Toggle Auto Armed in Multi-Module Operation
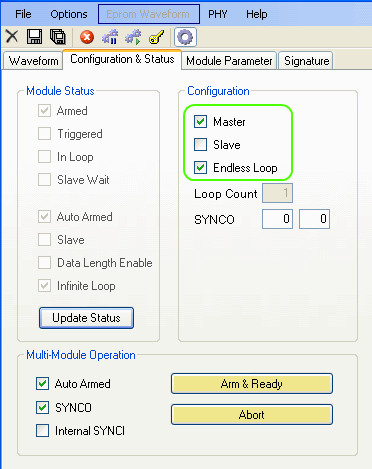Image resolution: width=372 pixels, height=469 pixels. point(42,384)
